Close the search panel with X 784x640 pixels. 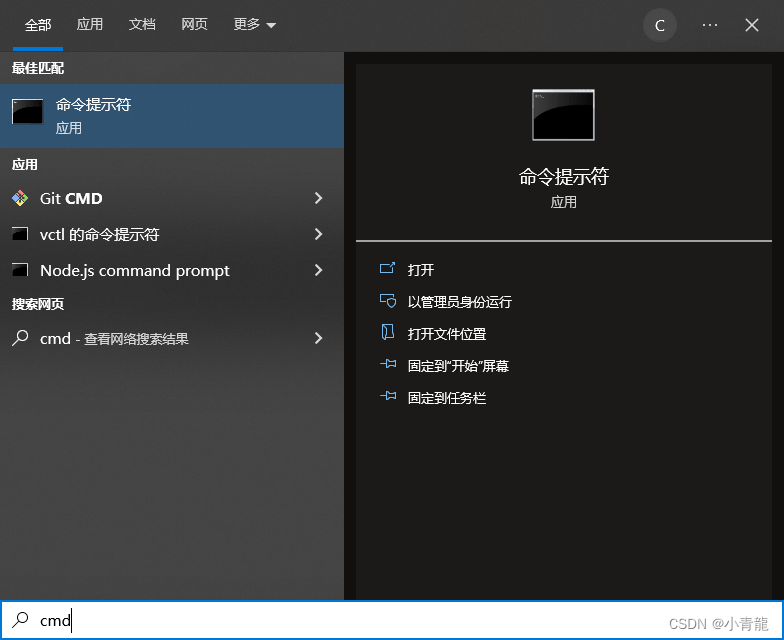(752, 25)
